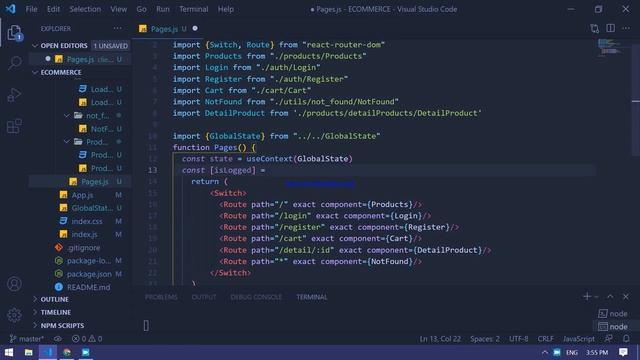Open the Explorer view in the activity bar
Viewport: 640px width, 360px height.
pos(15,33)
